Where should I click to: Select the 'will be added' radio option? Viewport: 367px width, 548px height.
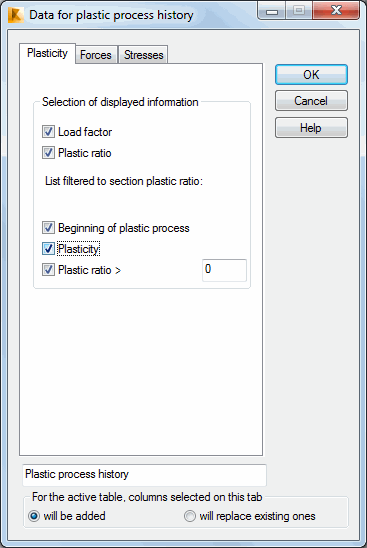34,516
